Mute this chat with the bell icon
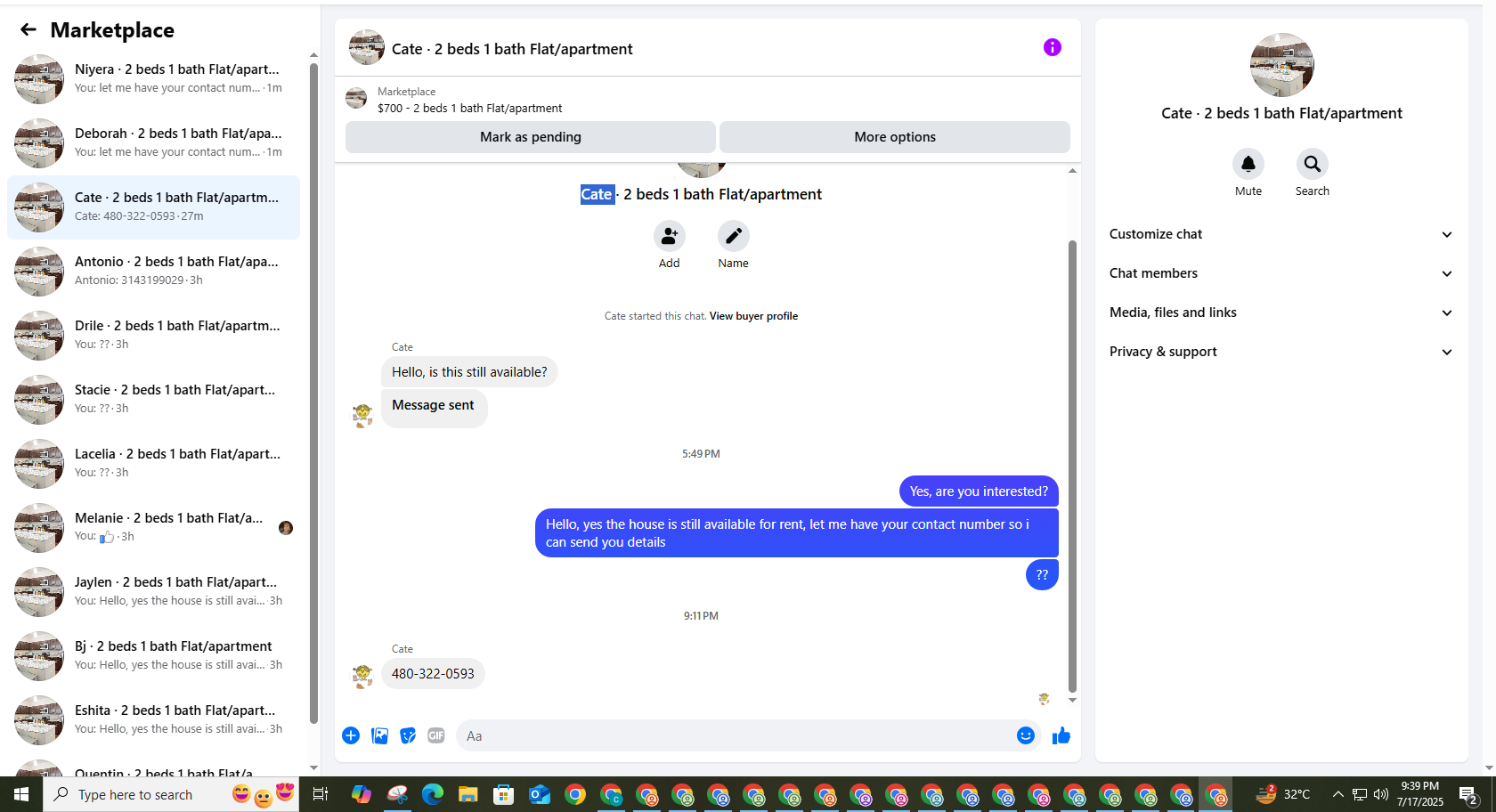This screenshot has width=1496, height=812. coord(1248,164)
